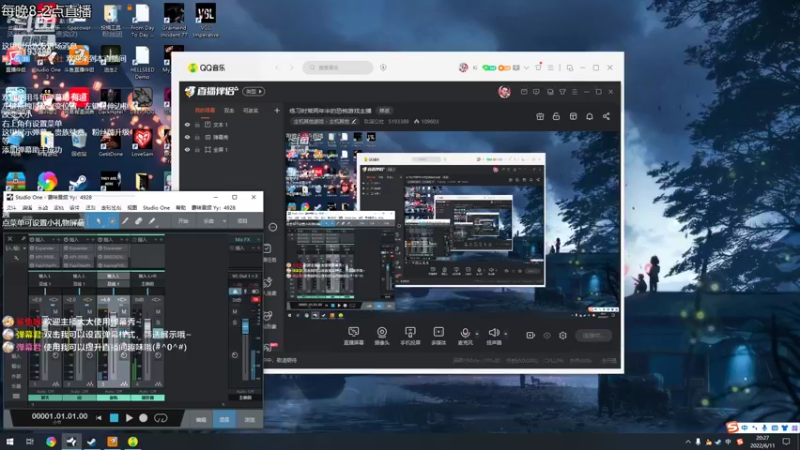Click the stop button in Studio One transport
800x450 pixels.
pos(114,418)
